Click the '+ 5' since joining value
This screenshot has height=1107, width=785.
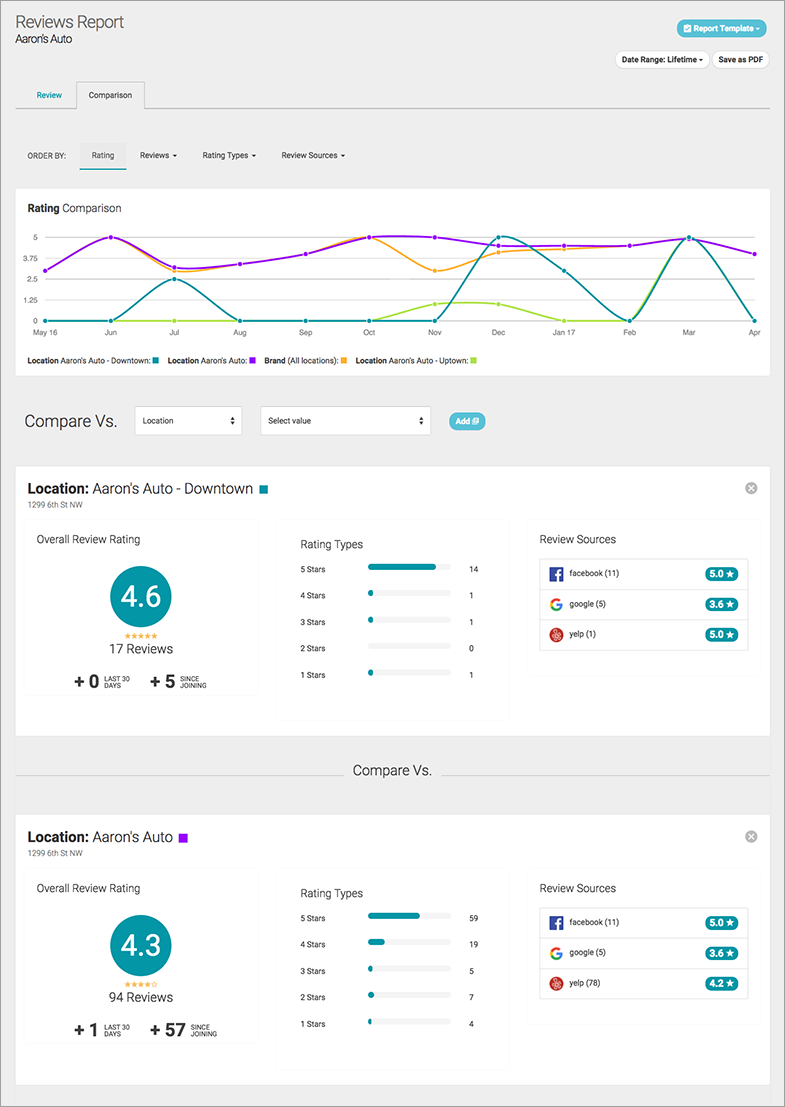pos(162,681)
